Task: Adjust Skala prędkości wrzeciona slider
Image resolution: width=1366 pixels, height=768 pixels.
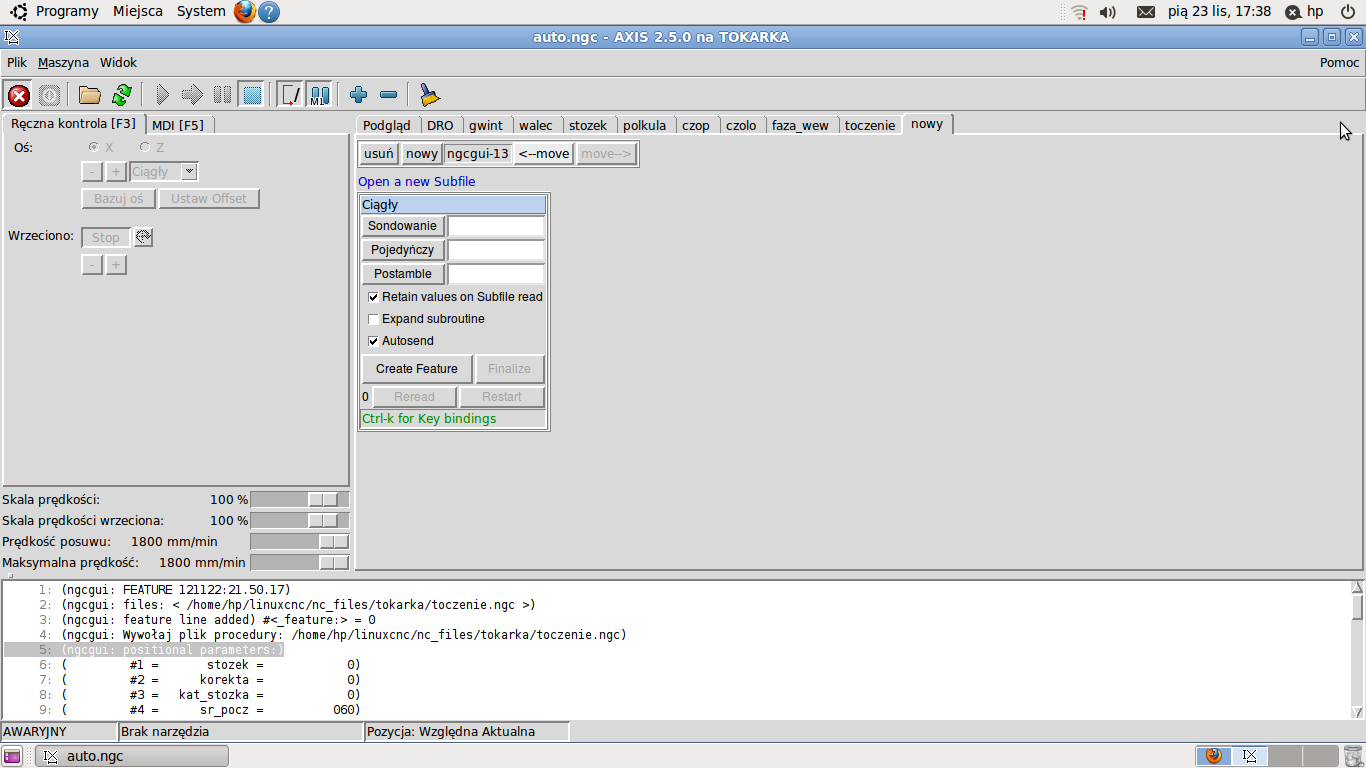Action: [300, 520]
